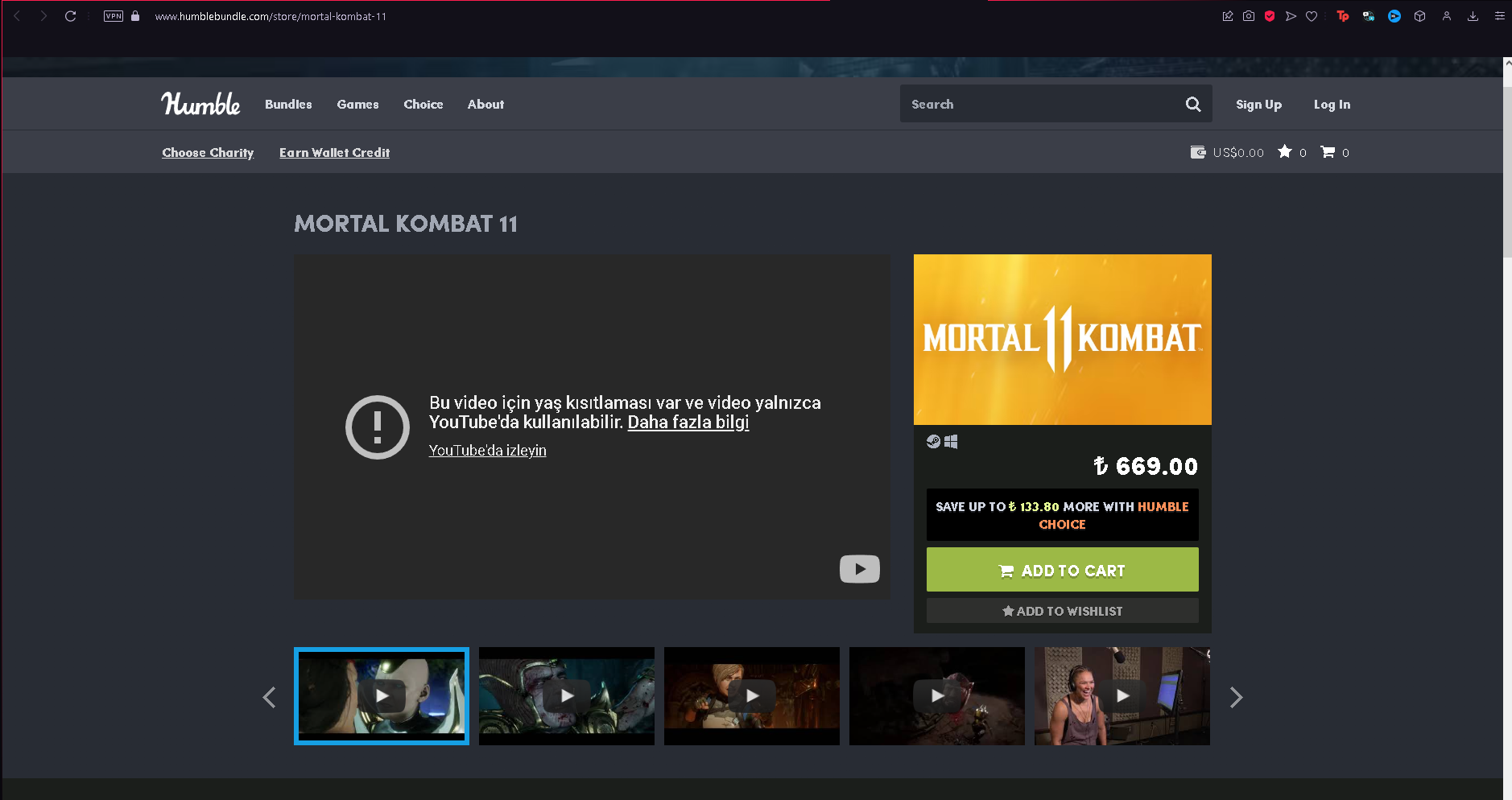The image size is (1512, 800).
Task: Click the ADD TO WISHLIST button
Action: tap(1063, 611)
